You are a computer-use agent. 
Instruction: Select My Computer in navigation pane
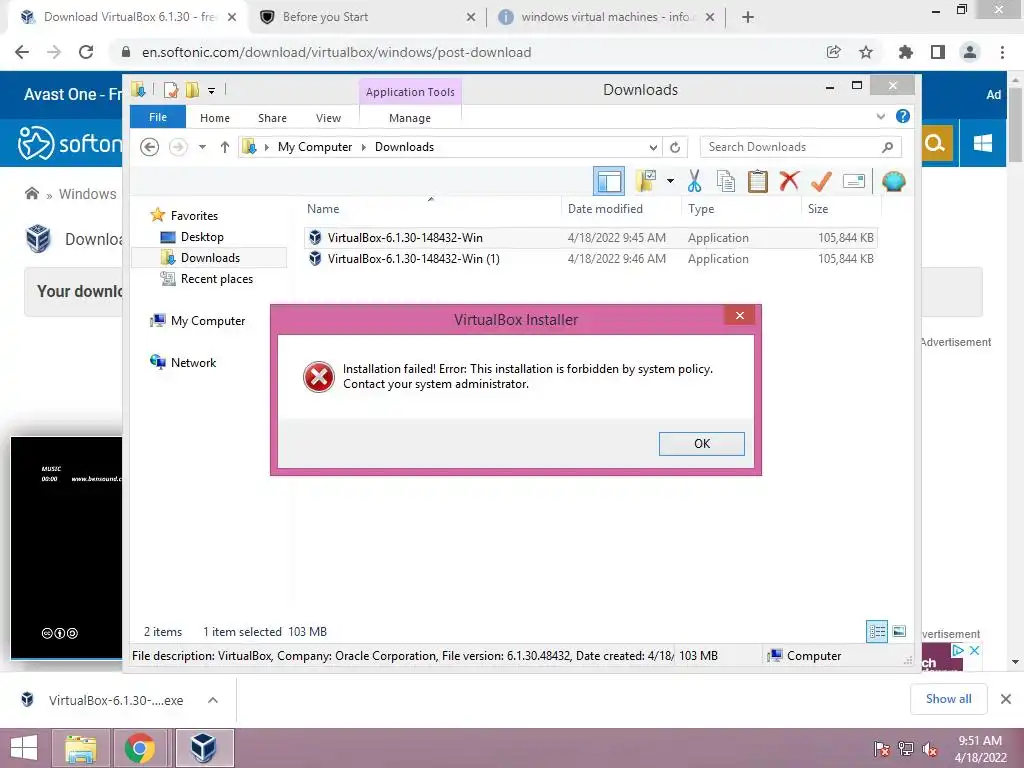pyautogui.click(x=208, y=321)
